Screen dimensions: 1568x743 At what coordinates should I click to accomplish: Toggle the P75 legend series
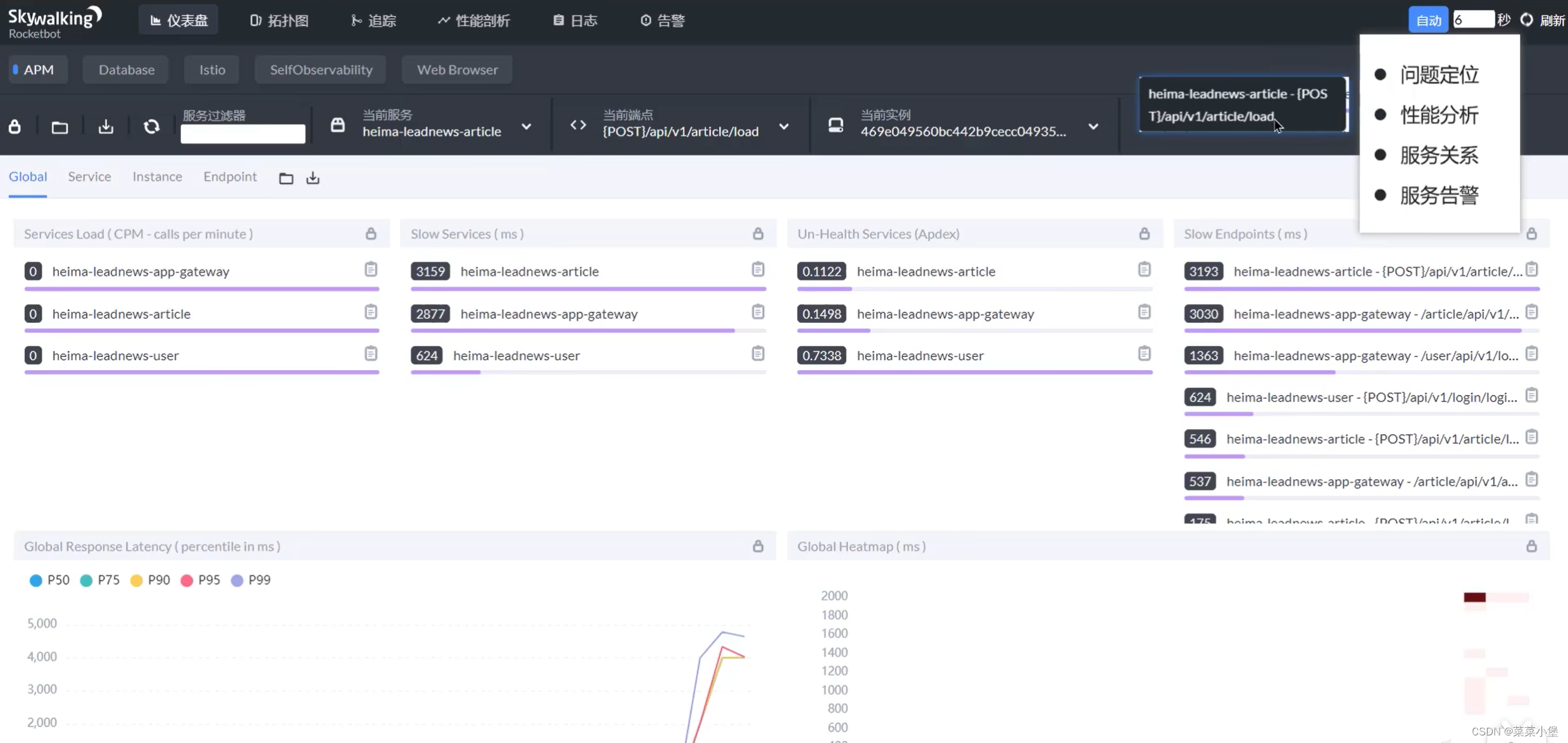(x=99, y=580)
